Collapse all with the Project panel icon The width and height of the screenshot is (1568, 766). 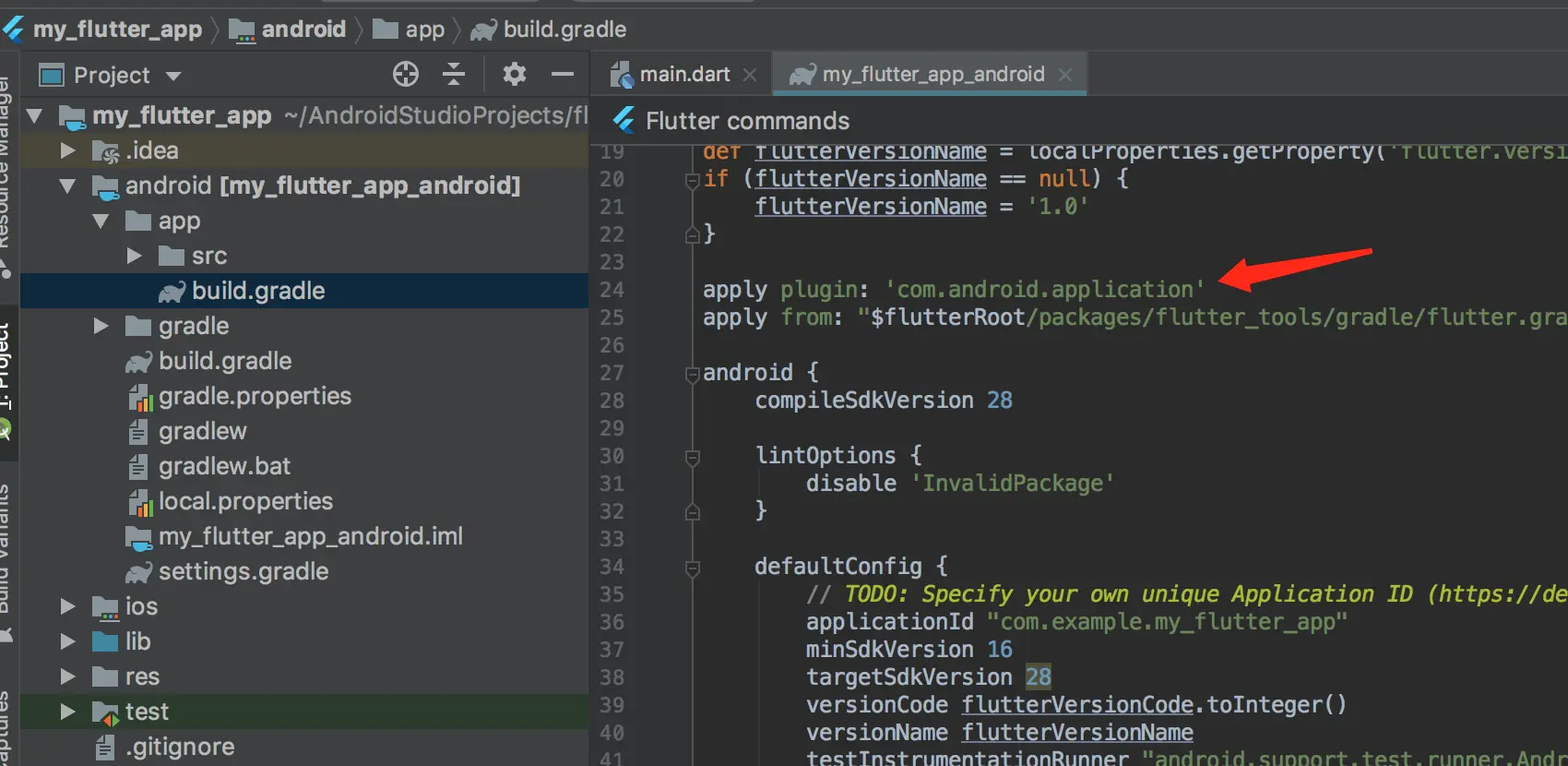point(454,74)
